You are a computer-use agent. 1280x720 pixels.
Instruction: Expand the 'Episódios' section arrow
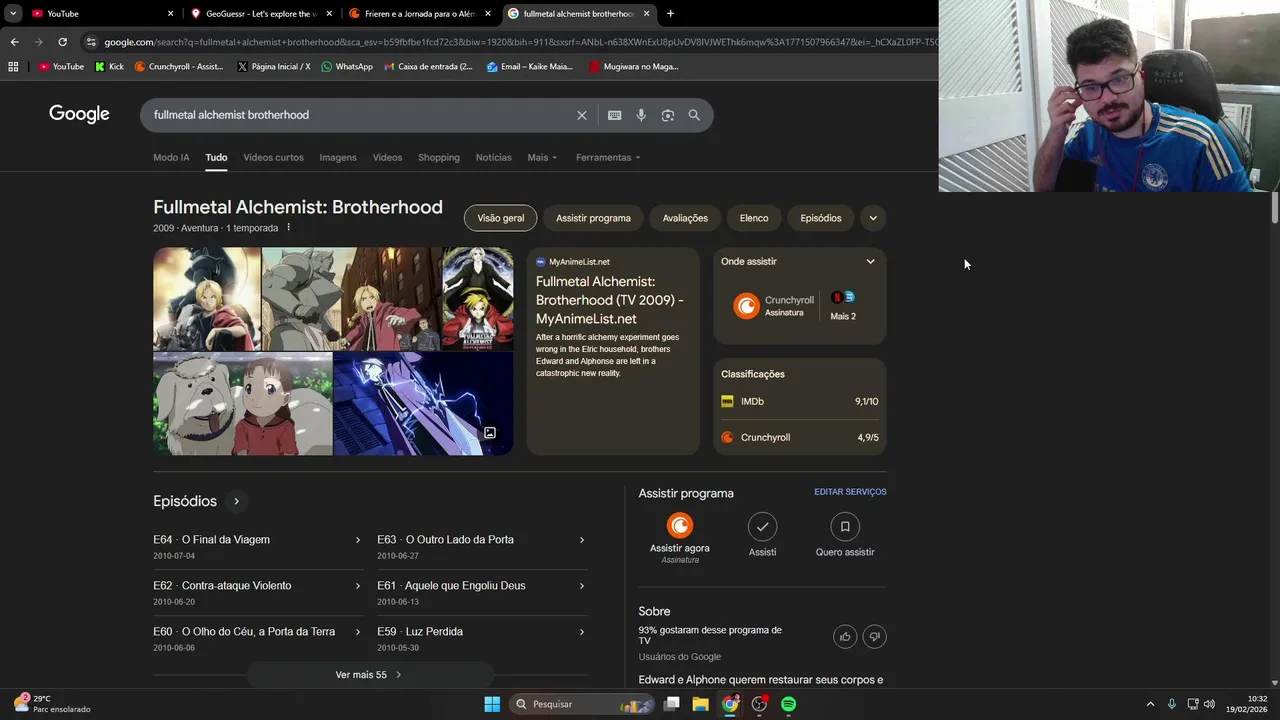[x=237, y=501]
